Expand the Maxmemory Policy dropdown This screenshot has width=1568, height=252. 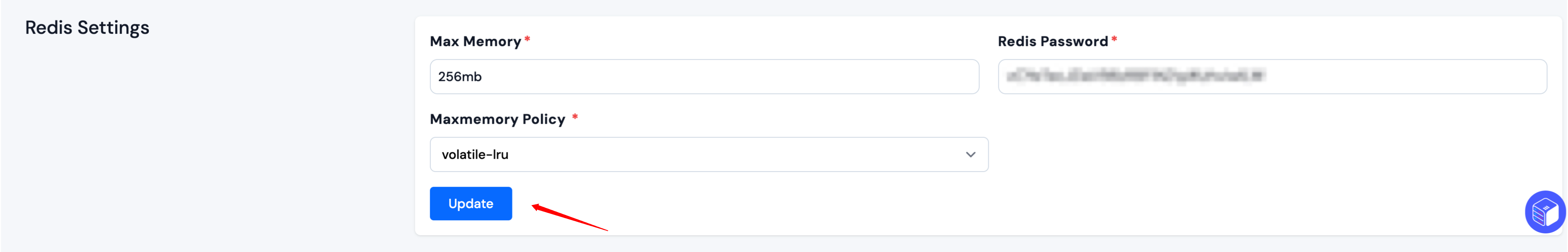click(x=709, y=155)
